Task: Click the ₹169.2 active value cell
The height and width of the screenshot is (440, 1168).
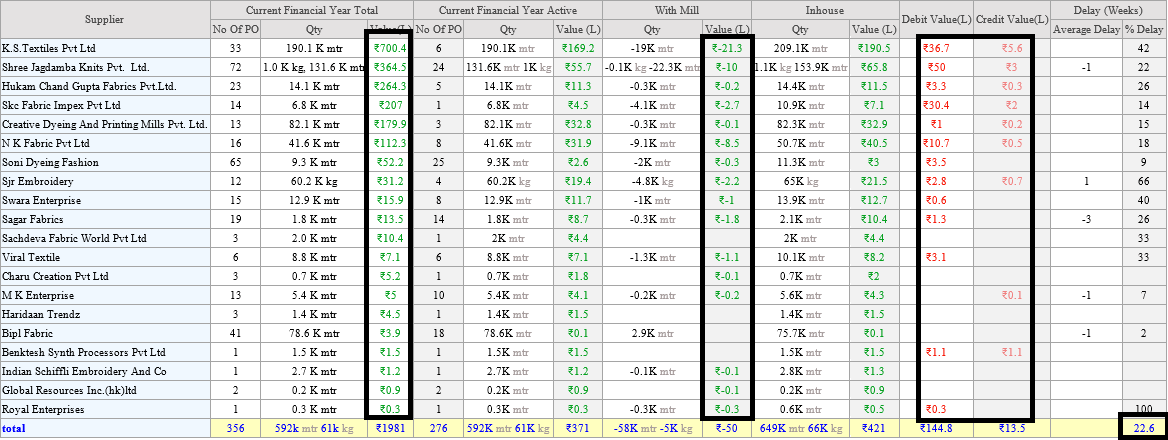Action: click(x=577, y=48)
